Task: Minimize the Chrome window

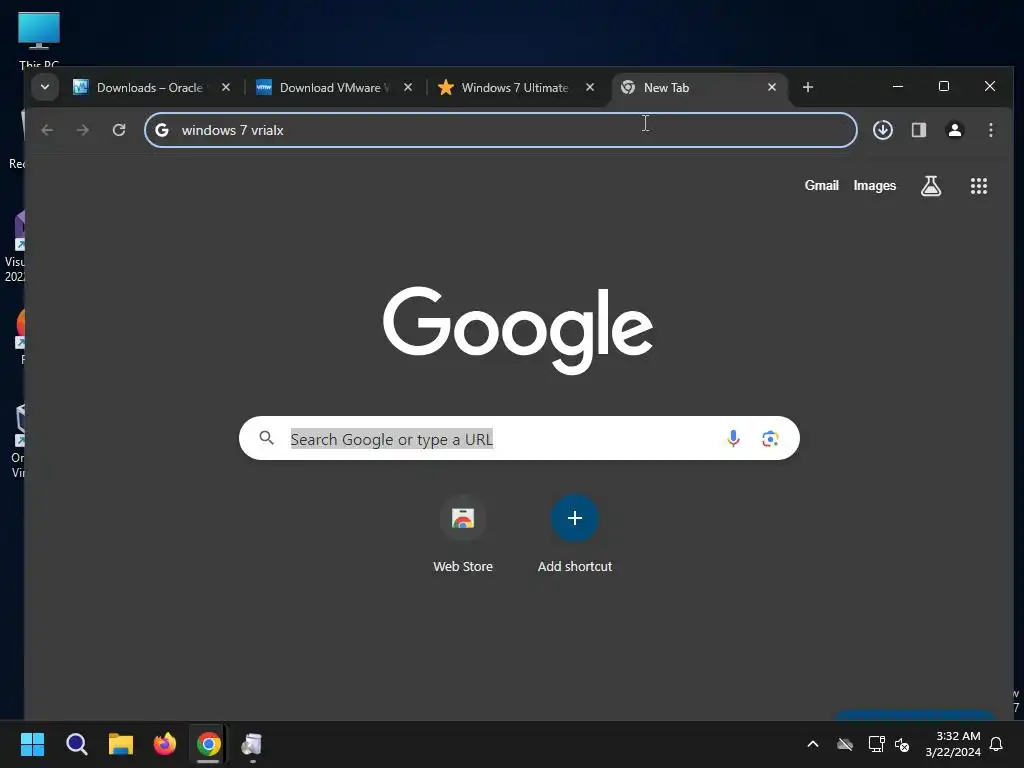Action: pos(898,86)
